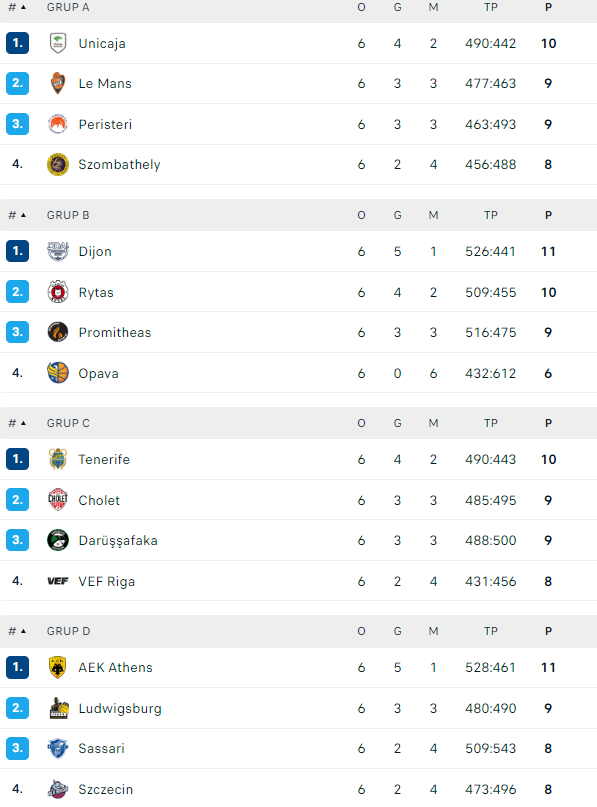Click Cholet's rank 2 badge
Image resolution: width=597 pixels, height=807 pixels.
pyautogui.click(x=17, y=500)
